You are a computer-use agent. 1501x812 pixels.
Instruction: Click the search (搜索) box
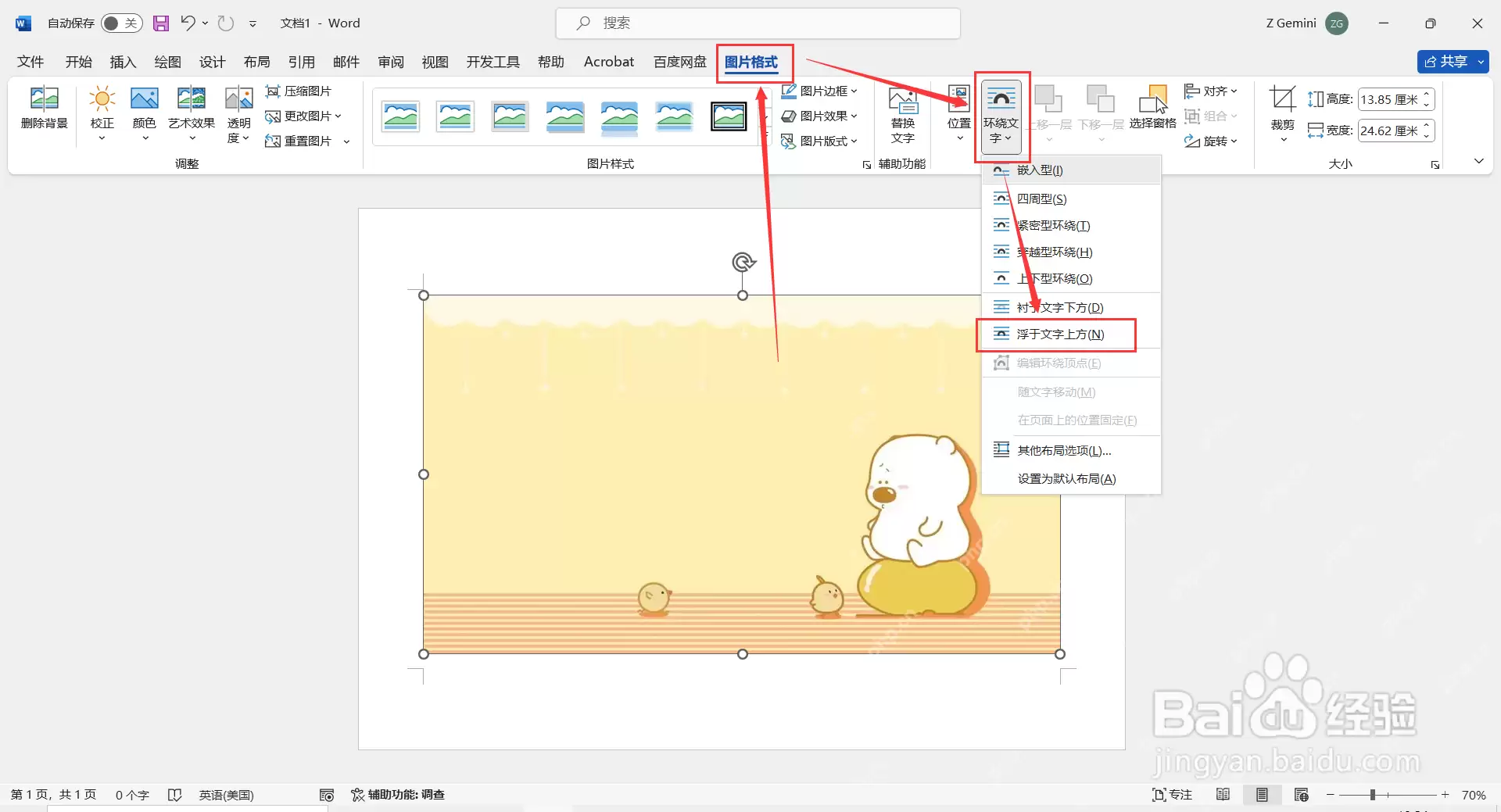[x=758, y=23]
